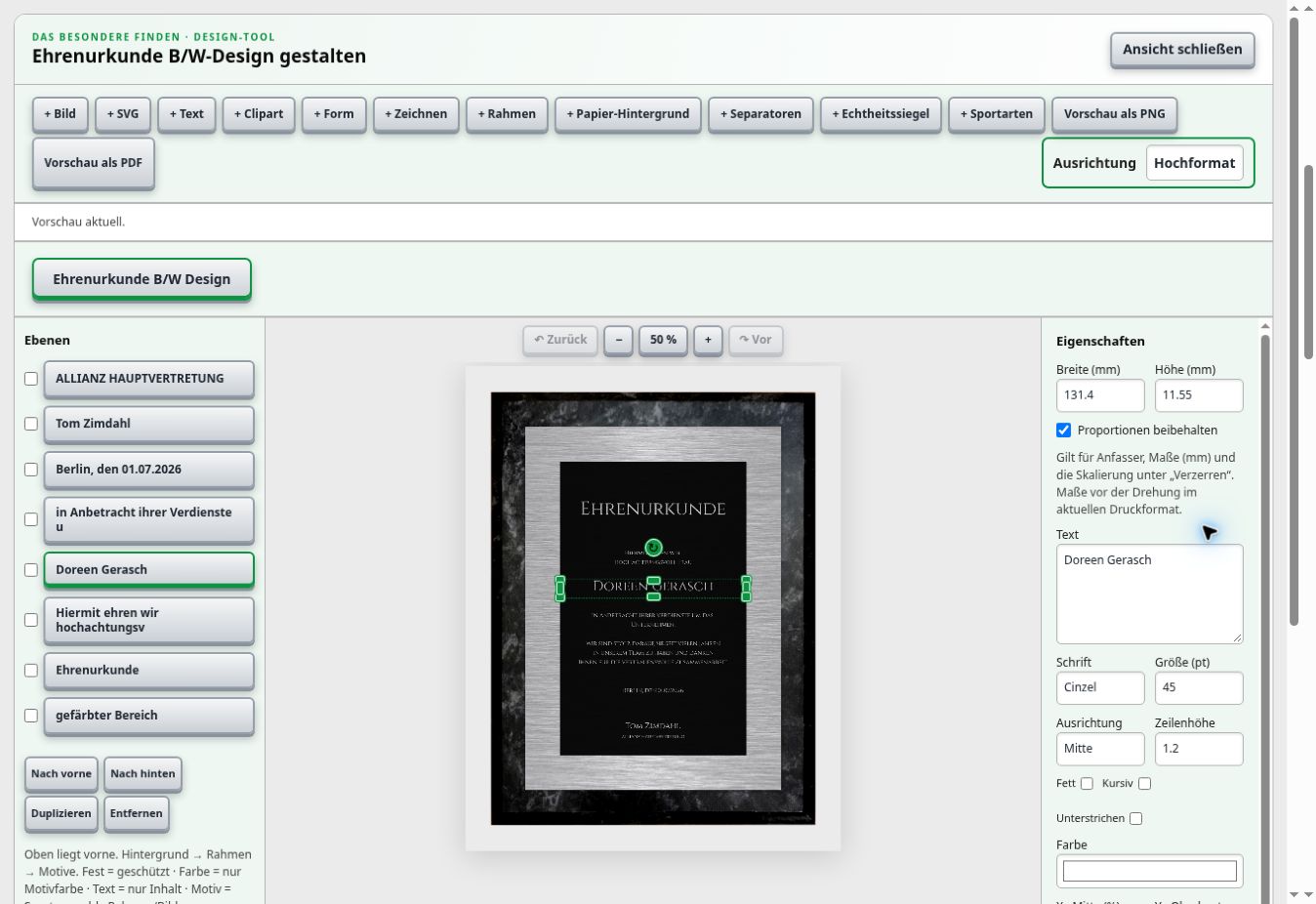Export with Vorschau als PNG
Viewport: 1316px width, 904px height.
(x=1114, y=114)
